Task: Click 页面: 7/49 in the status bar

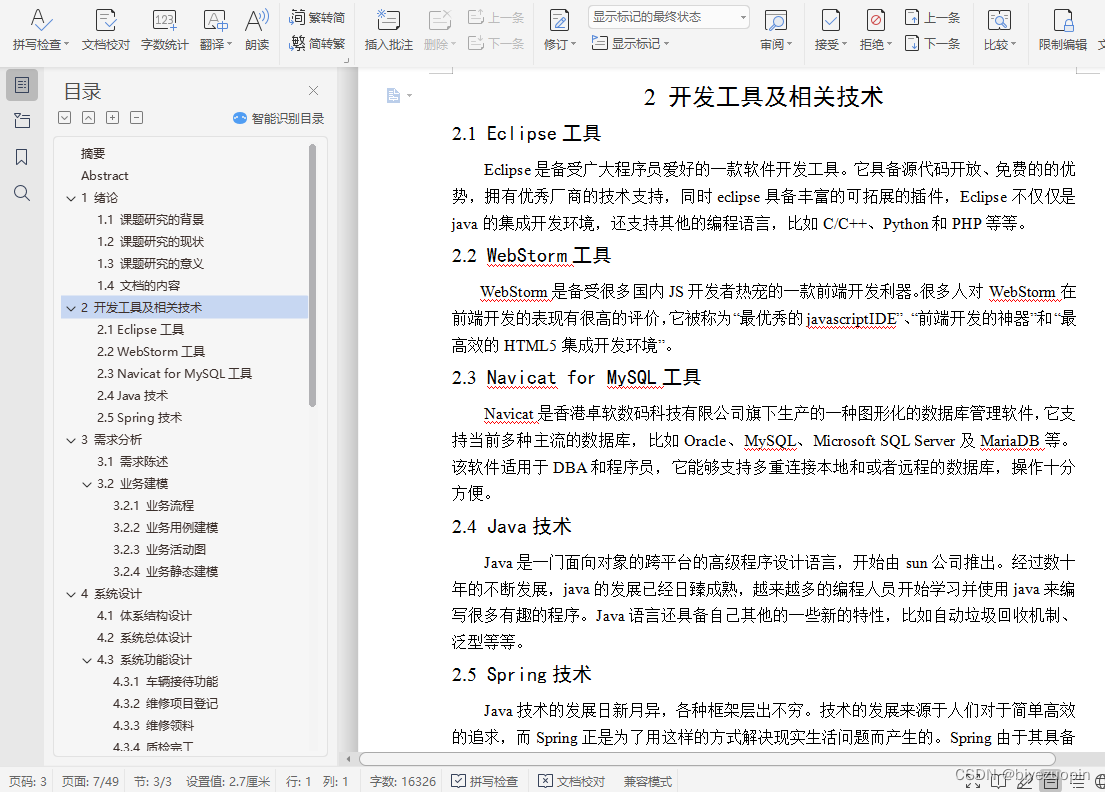Action: coord(90,781)
